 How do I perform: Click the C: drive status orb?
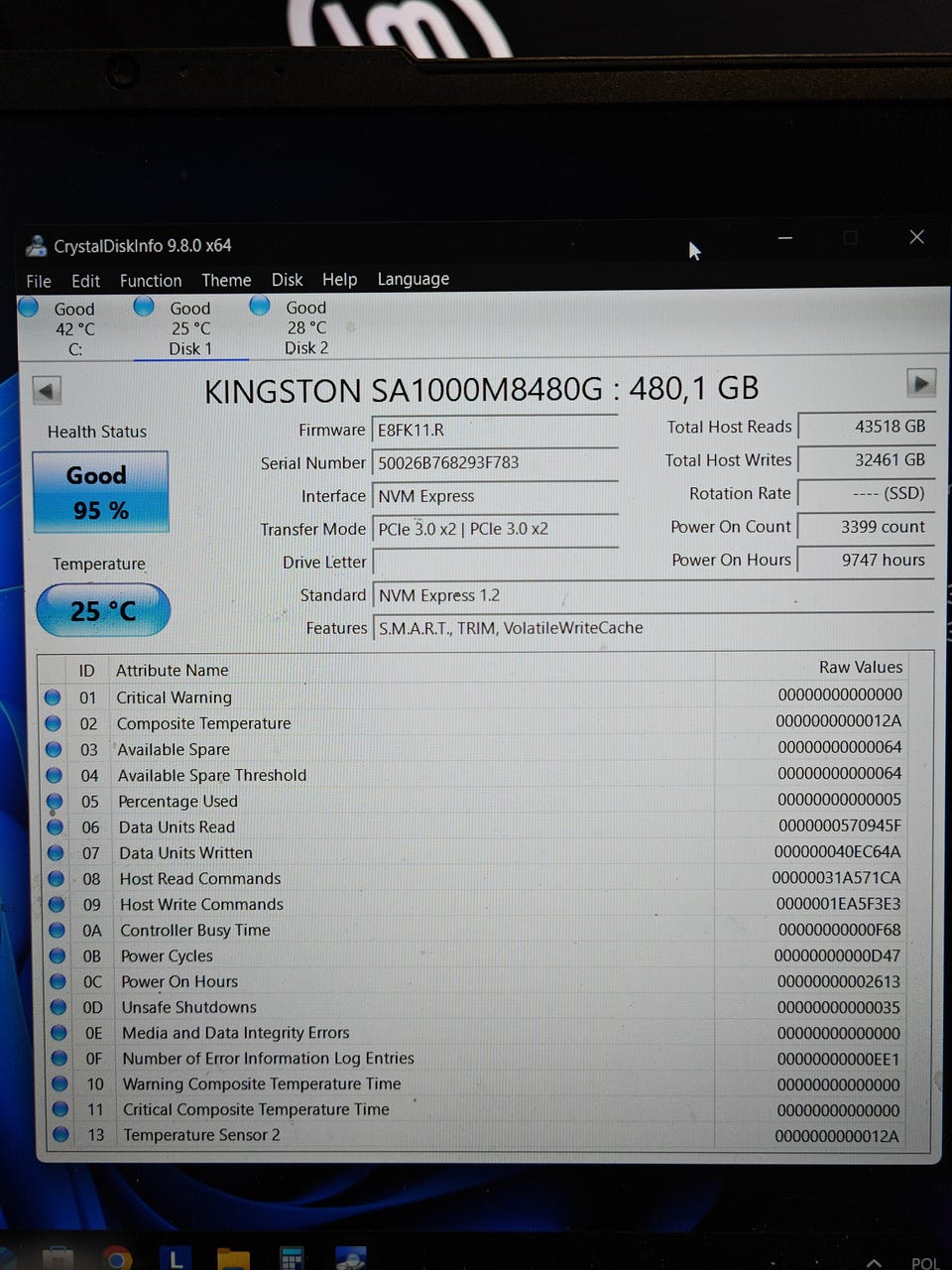[28, 307]
